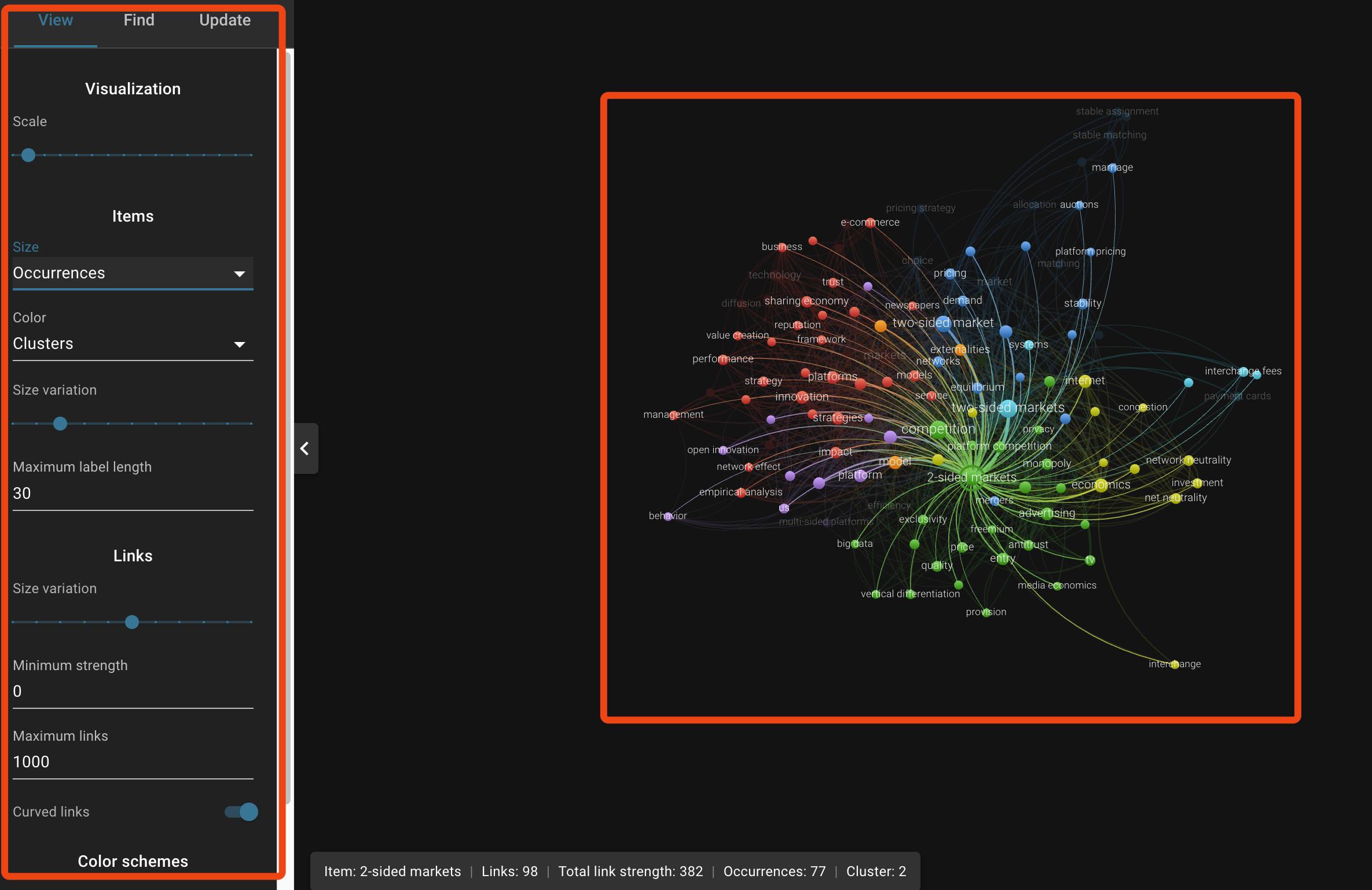Click the 'open innovation' node
The height and width of the screenshot is (890, 1372).
coord(723,450)
